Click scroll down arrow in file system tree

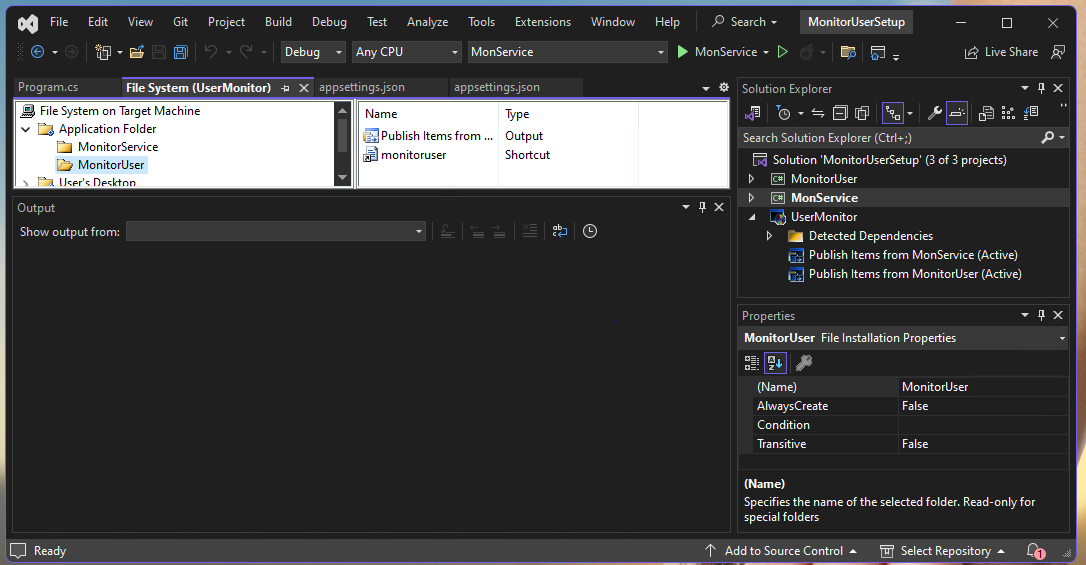342,179
